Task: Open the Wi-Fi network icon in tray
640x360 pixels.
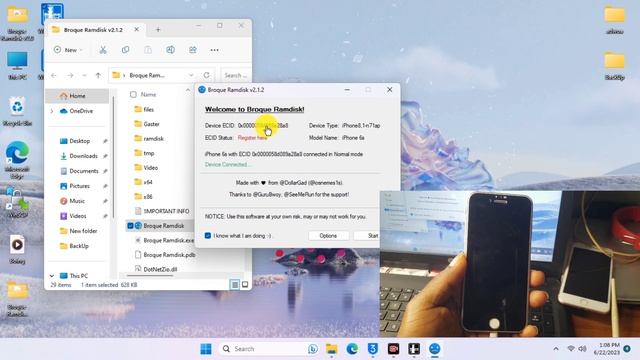Action: 571,349
